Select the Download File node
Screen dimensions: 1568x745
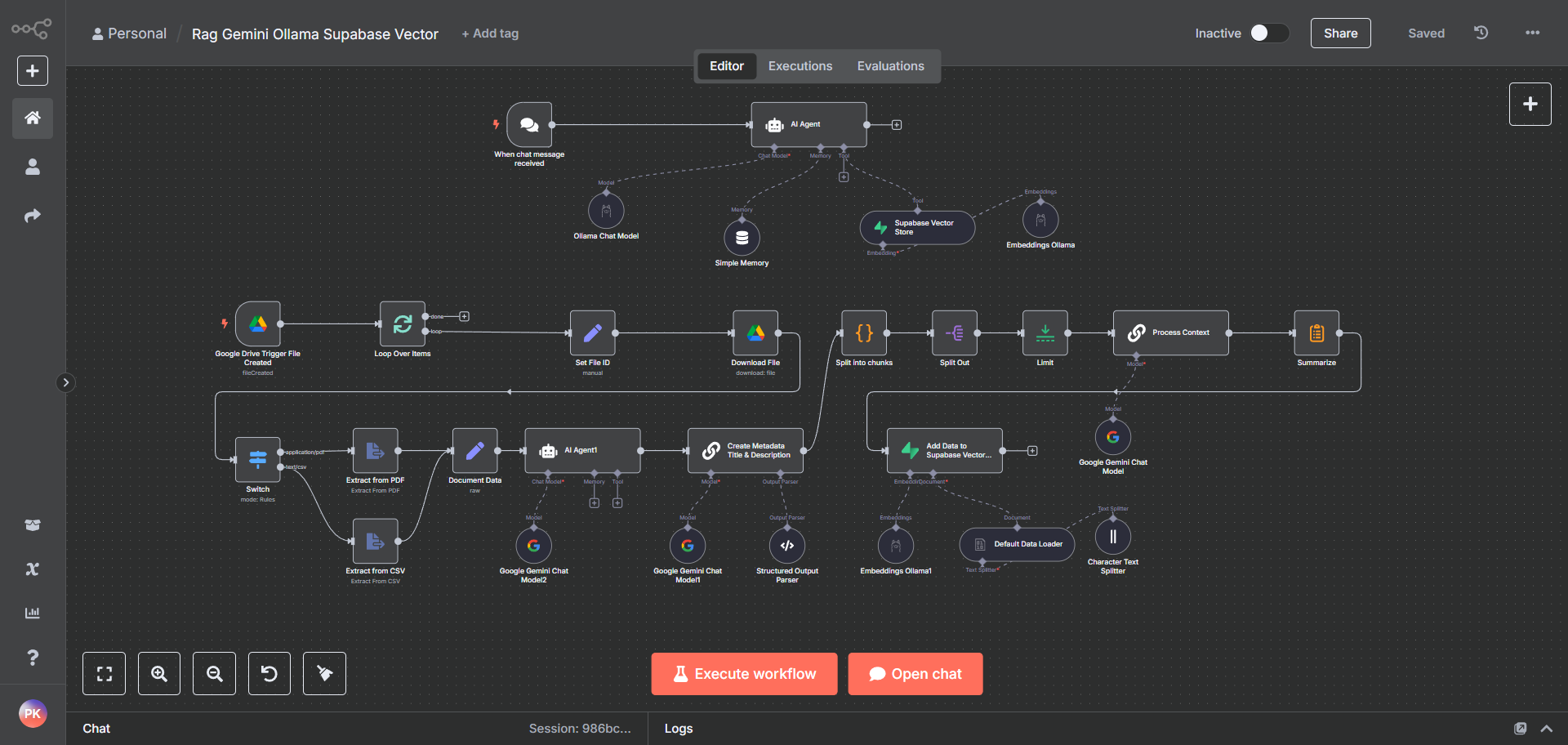click(755, 333)
